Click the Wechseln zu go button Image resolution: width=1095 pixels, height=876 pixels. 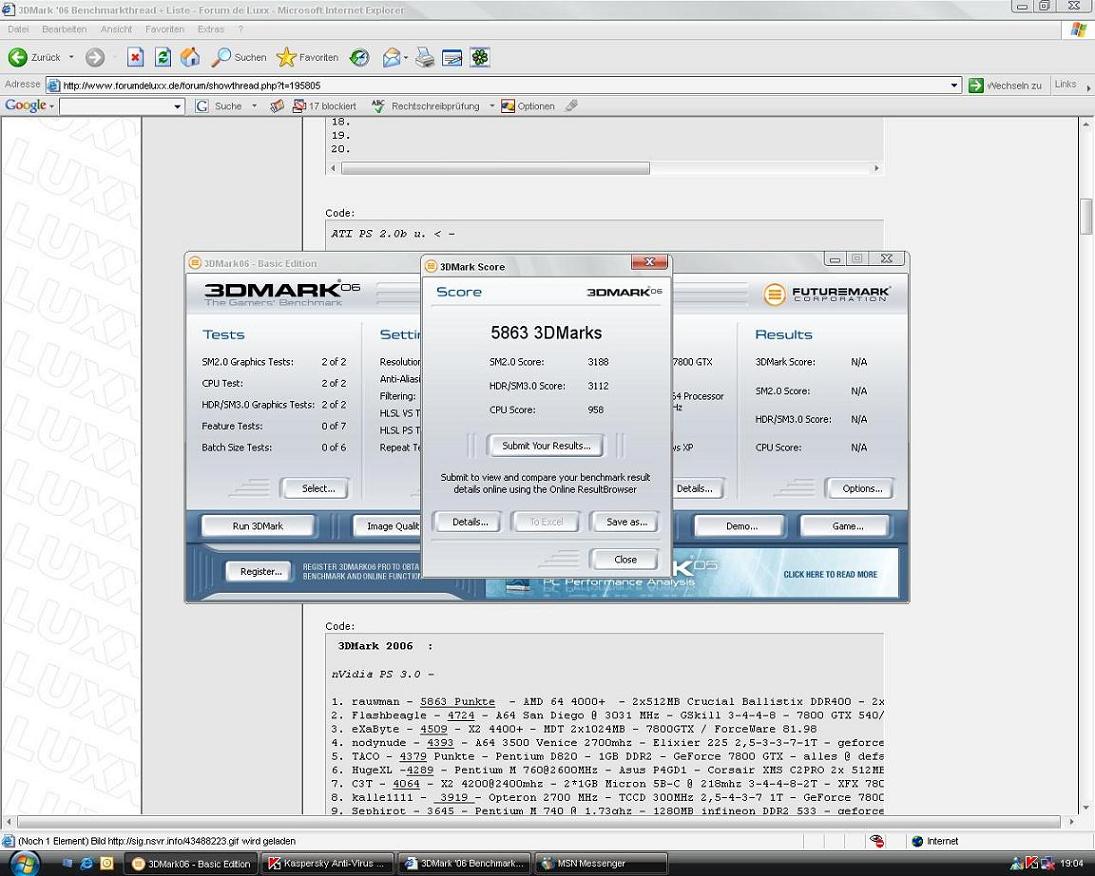tap(1006, 85)
